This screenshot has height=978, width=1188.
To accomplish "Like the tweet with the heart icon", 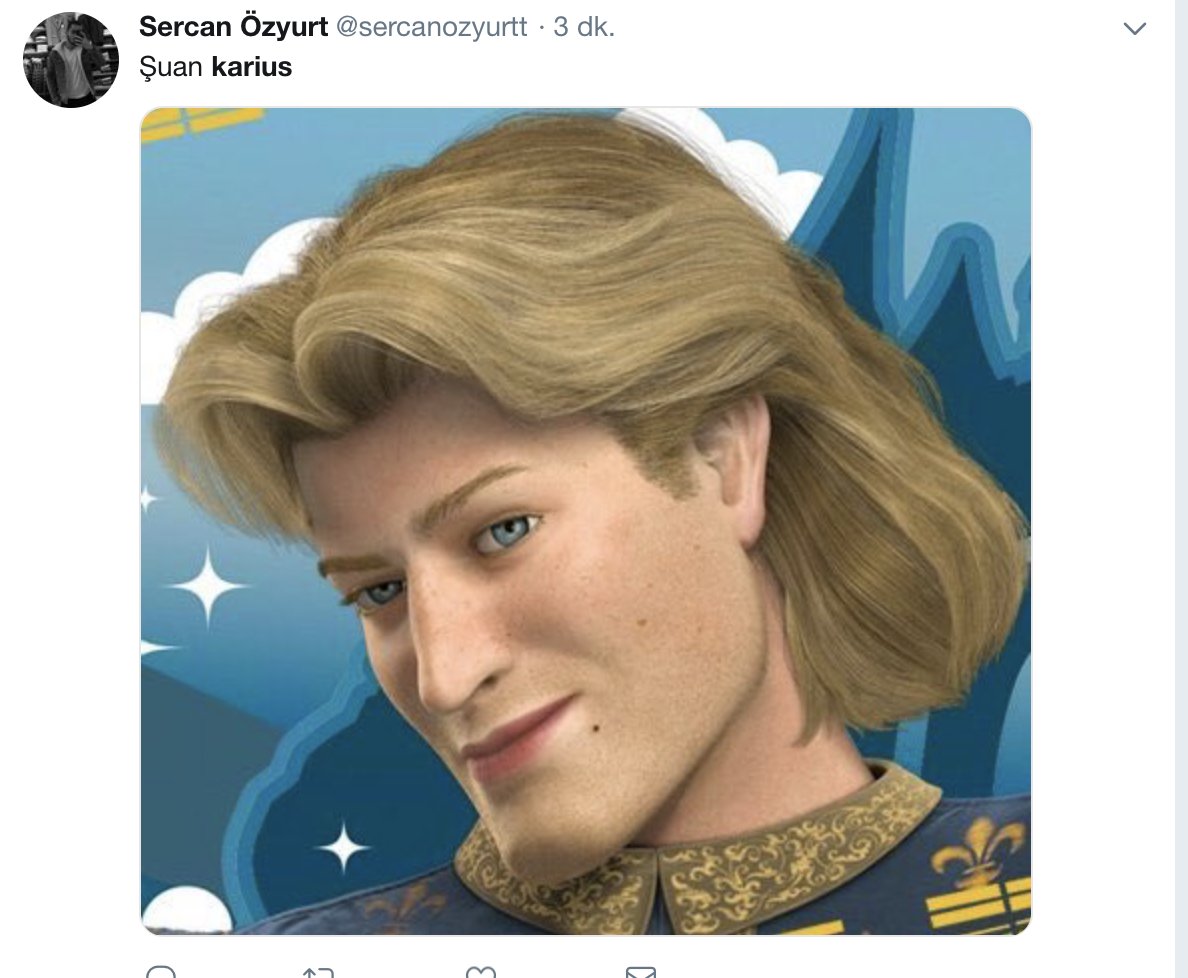I will coord(480,971).
